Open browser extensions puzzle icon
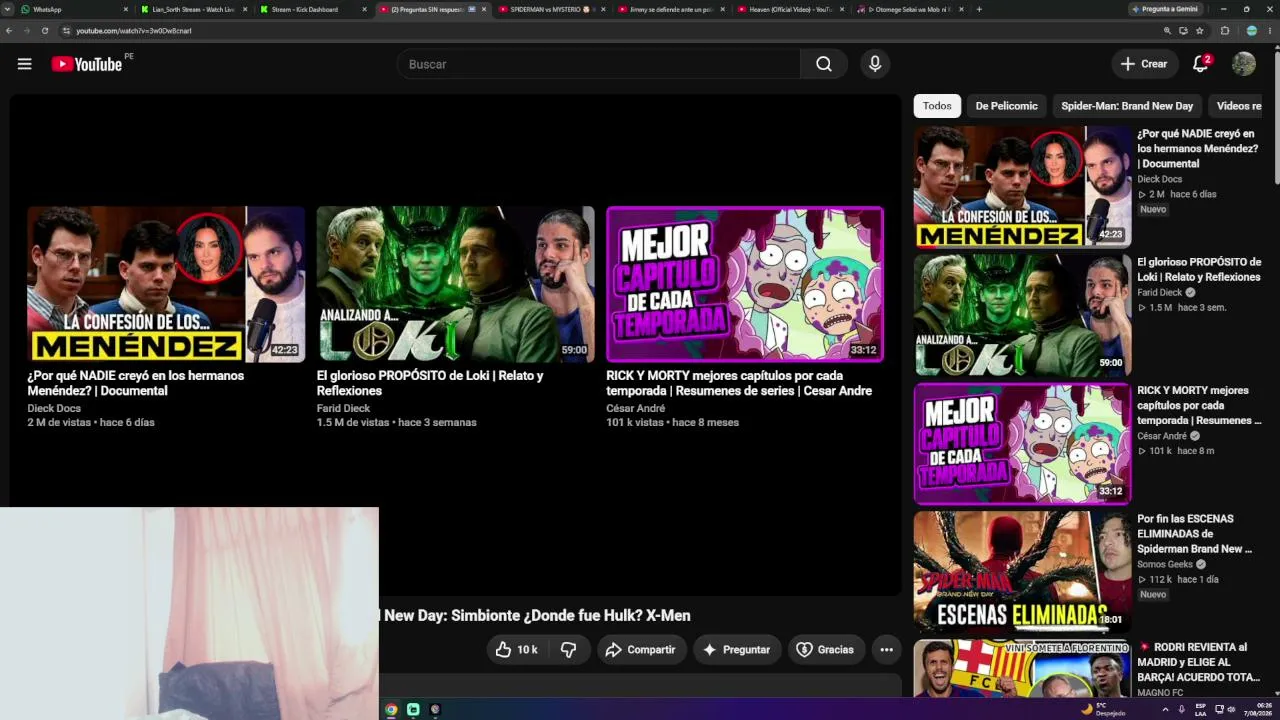This screenshot has height=720, width=1280. point(1225,31)
